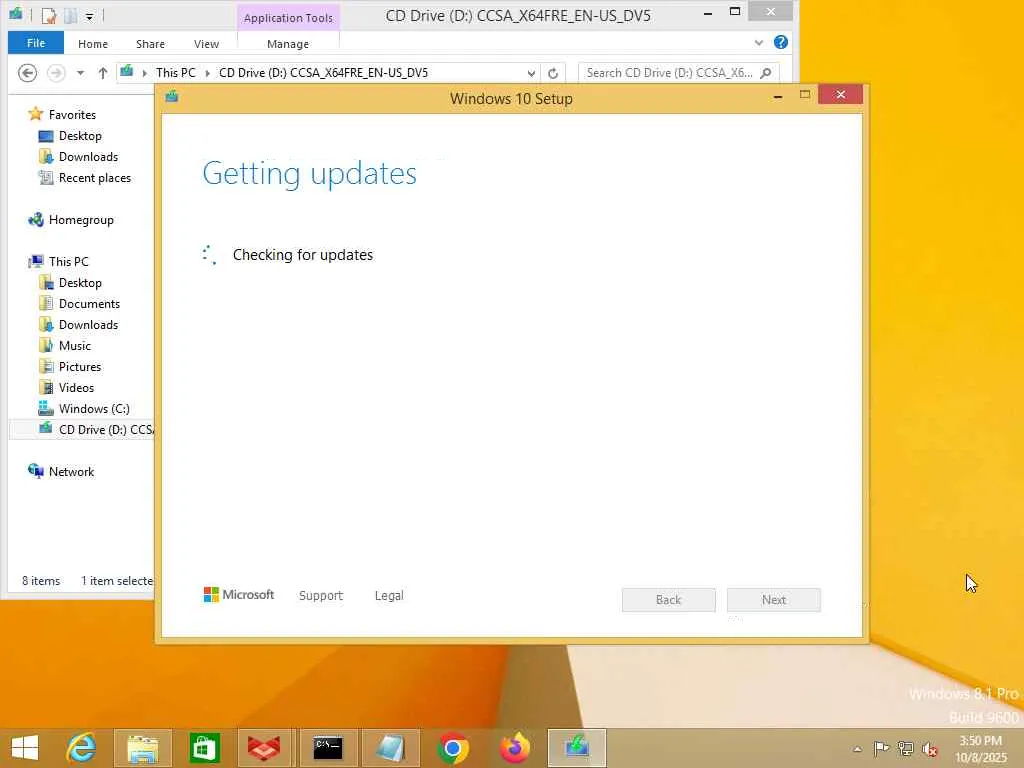This screenshot has width=1024, height=768.
Task: Click the Microsoft logo in Setup
Action: (x=239, y=594)
